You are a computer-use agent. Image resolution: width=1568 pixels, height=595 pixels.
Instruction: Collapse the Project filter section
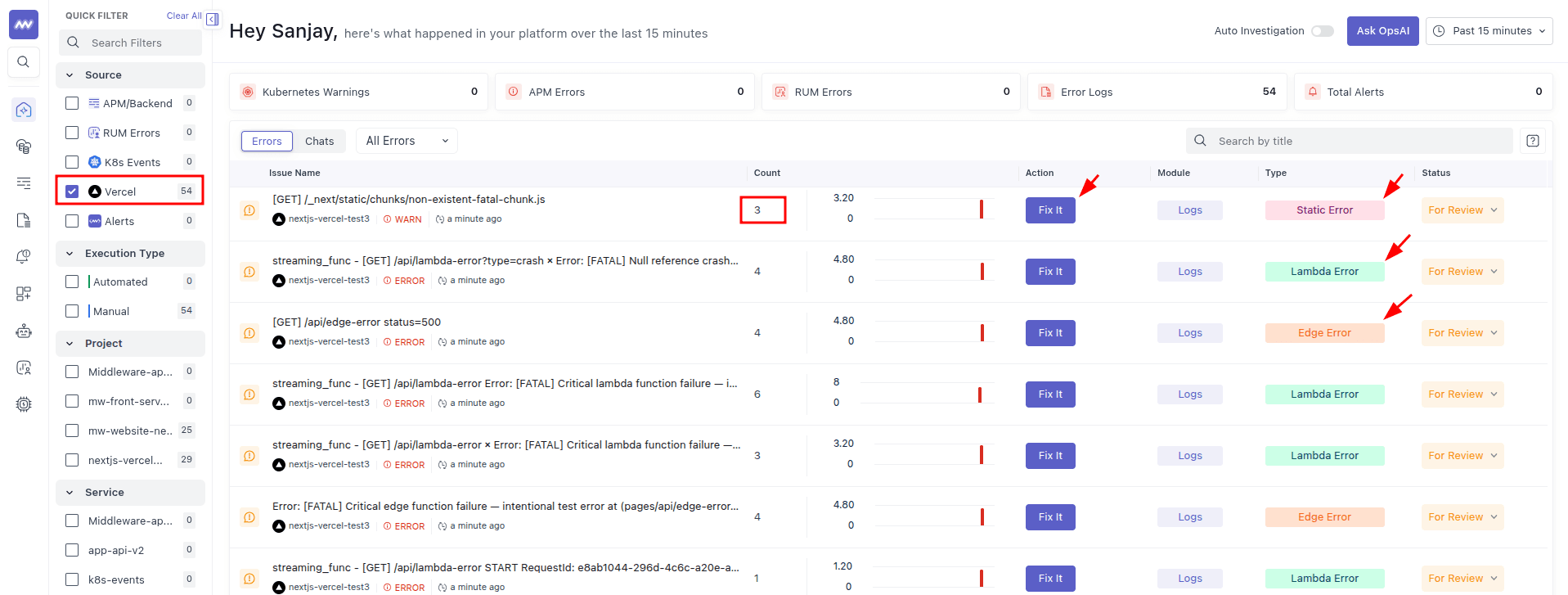click(x=130, y=343)
